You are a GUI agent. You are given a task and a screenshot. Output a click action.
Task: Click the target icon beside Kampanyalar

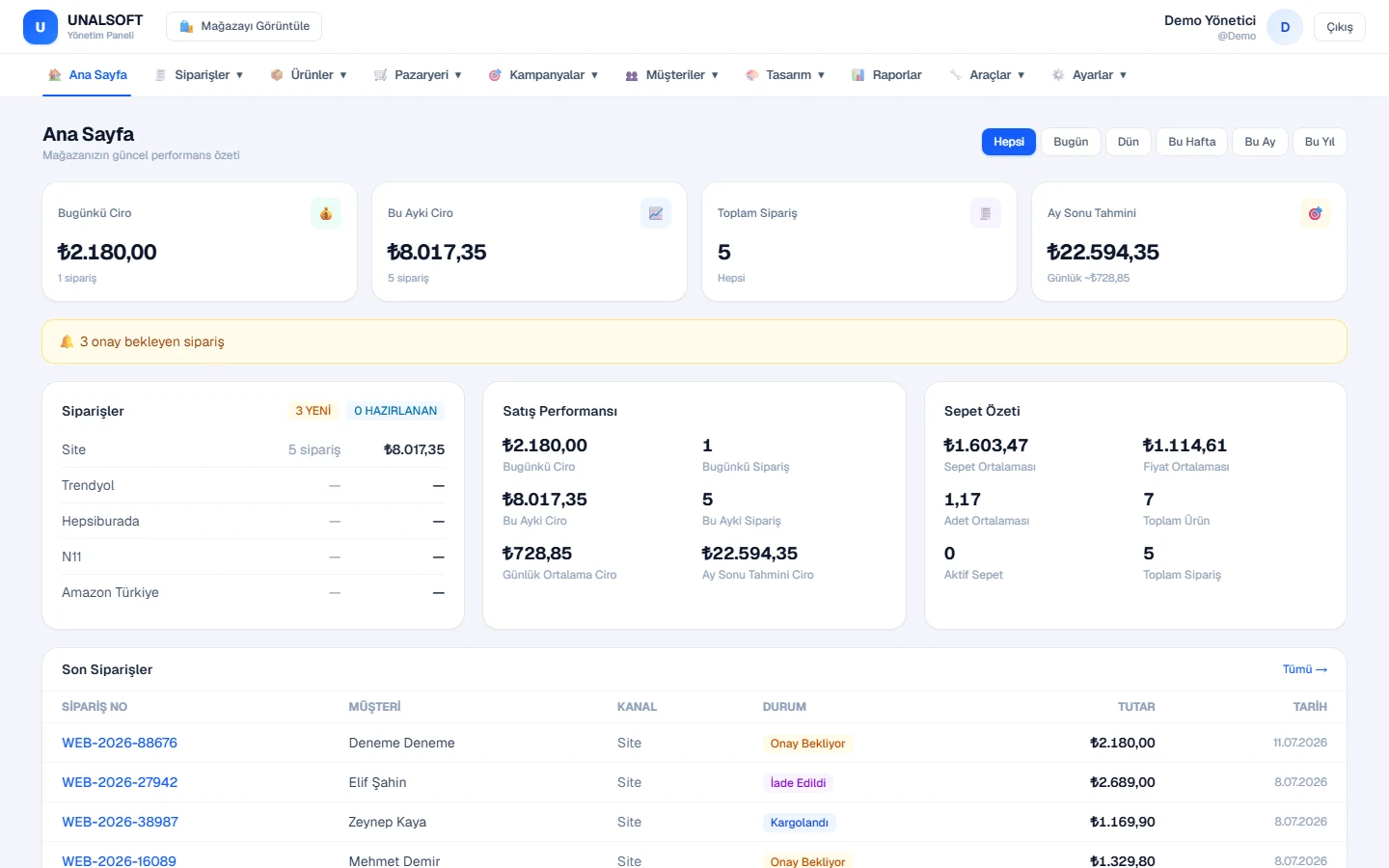(495, 75)
